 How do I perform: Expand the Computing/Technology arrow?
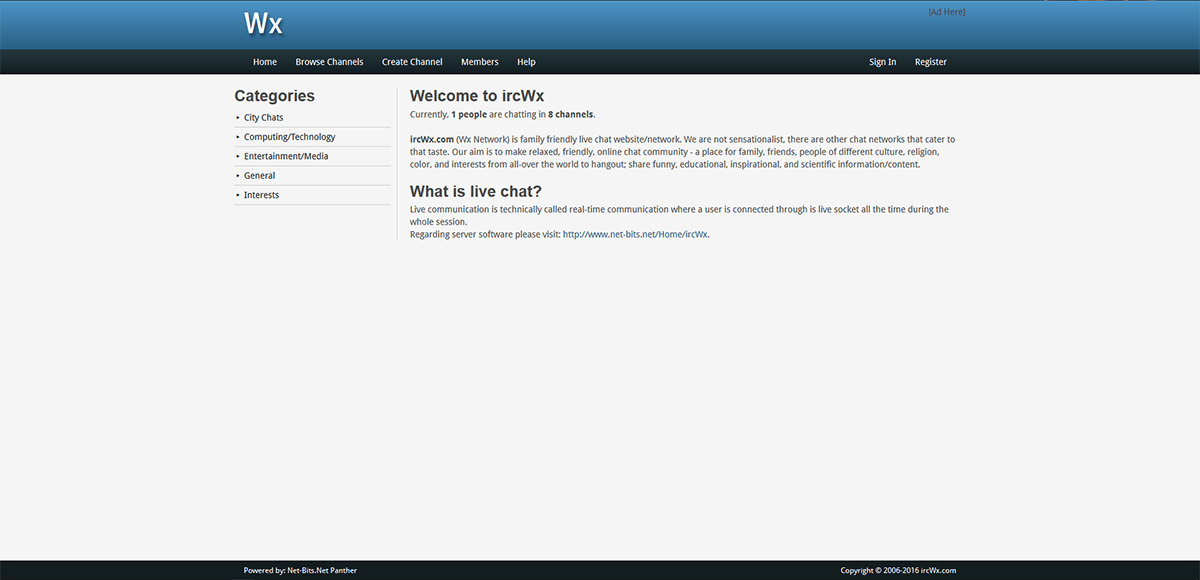pos(238,136)
